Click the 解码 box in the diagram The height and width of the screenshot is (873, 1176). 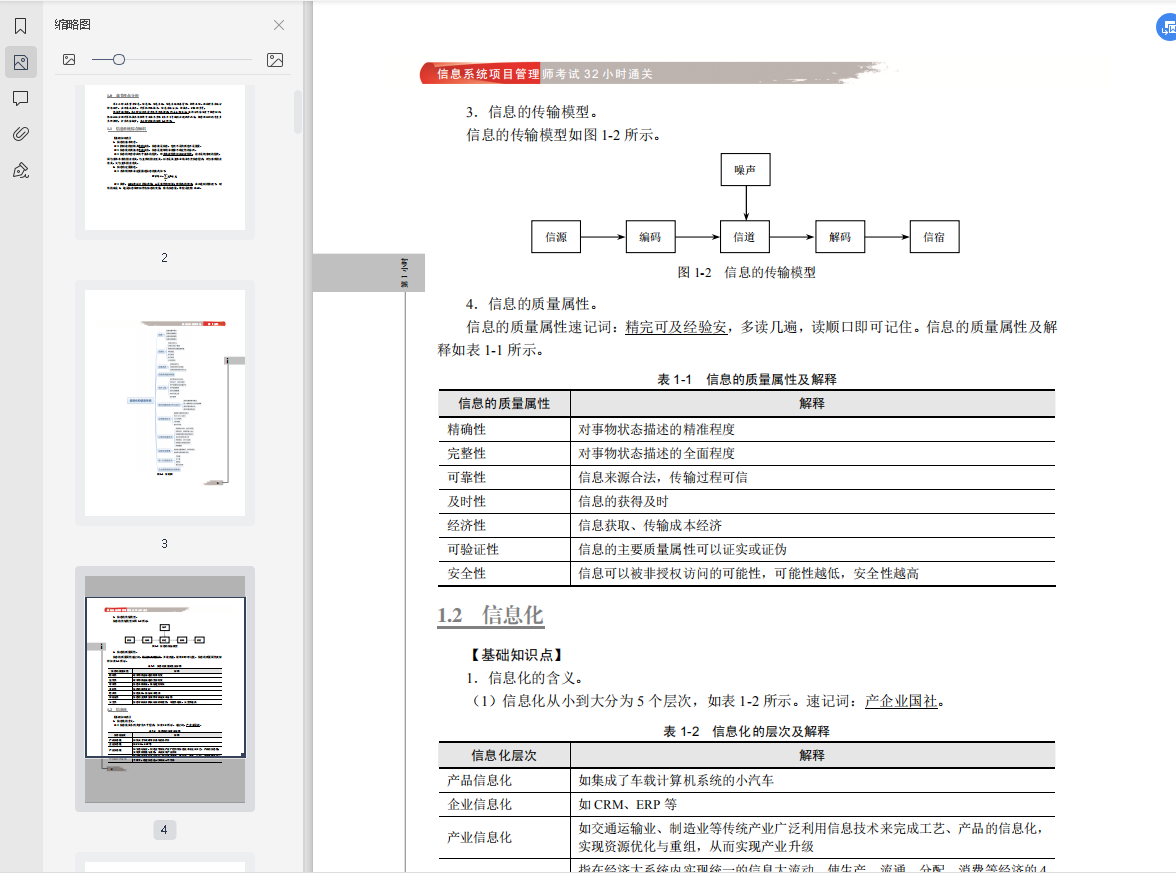840,236
